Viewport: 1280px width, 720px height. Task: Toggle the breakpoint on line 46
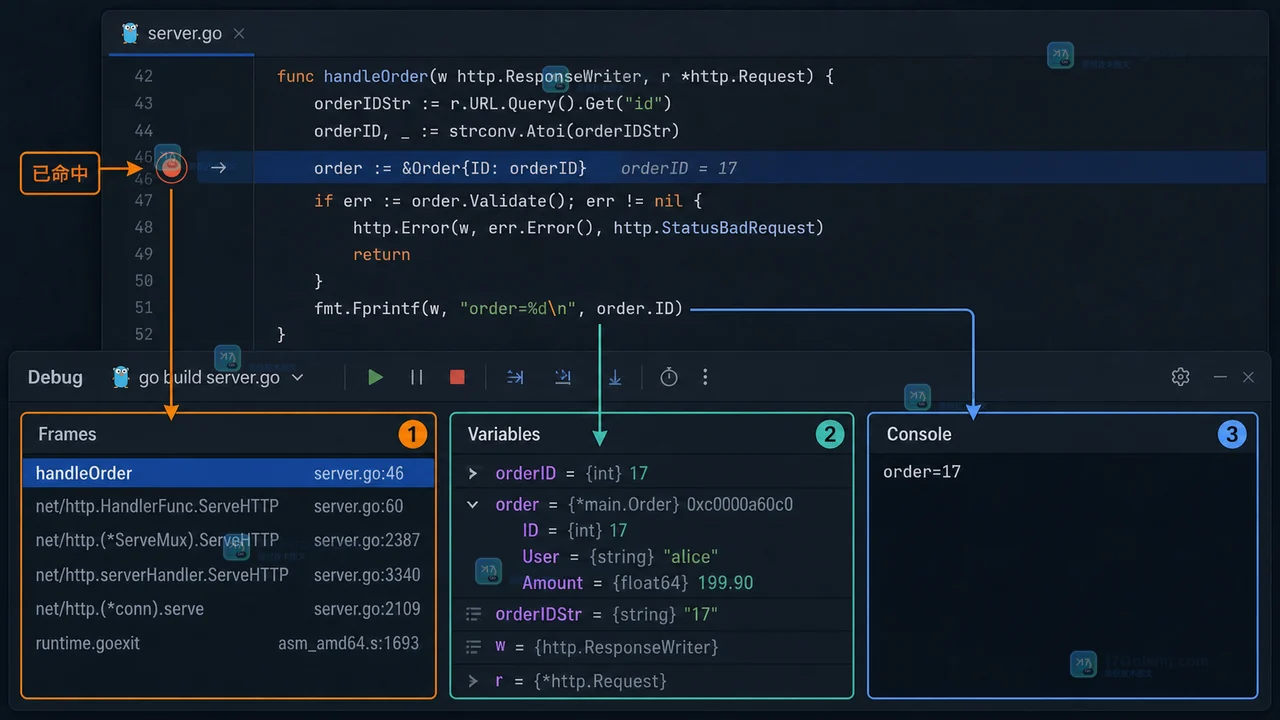tap(172, 167)
